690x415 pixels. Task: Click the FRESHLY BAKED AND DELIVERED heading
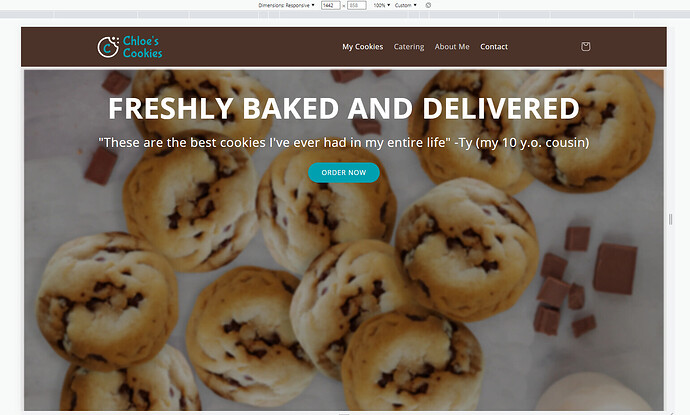point(344,108)
